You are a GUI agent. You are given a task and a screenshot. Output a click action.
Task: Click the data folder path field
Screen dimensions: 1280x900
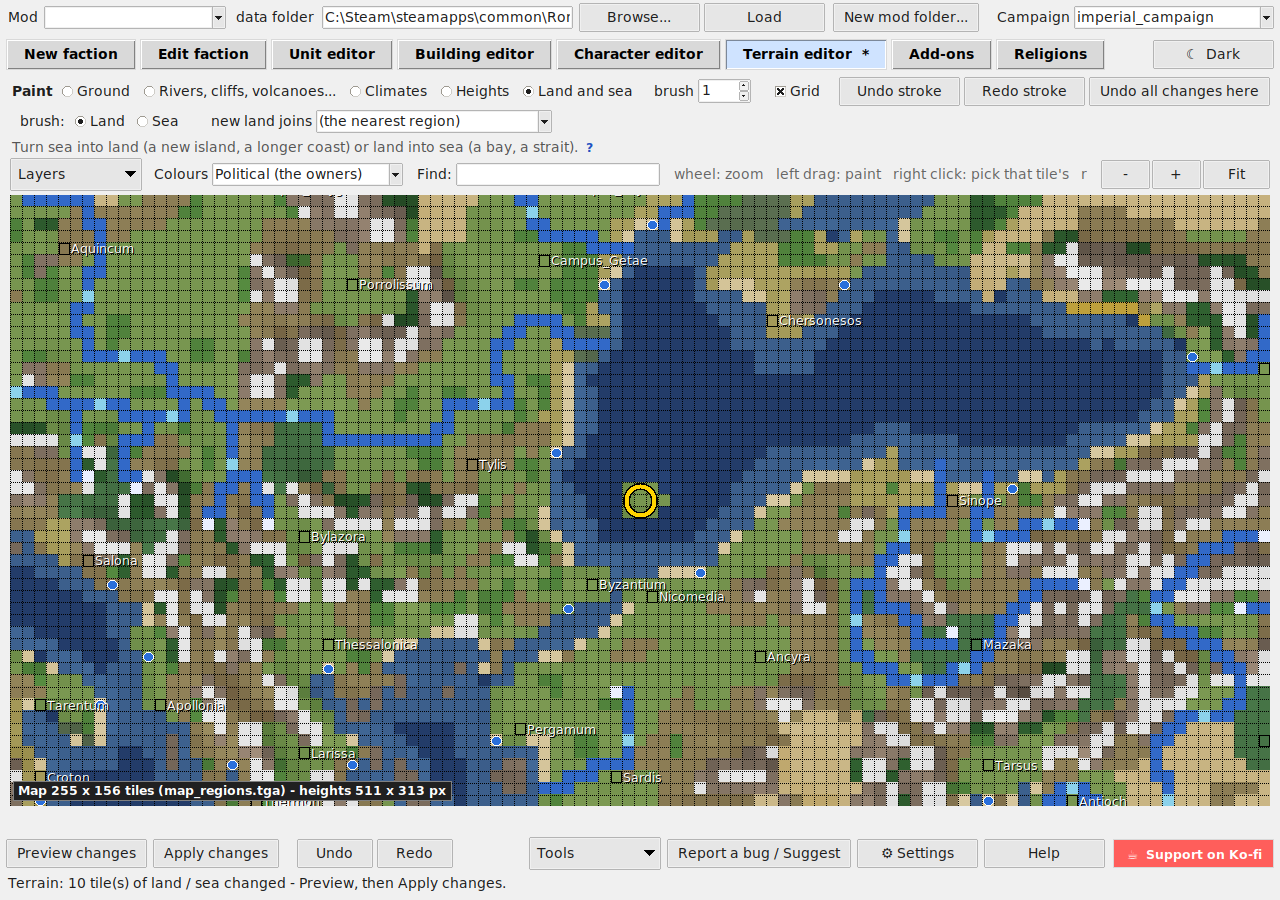coord(447,17)
